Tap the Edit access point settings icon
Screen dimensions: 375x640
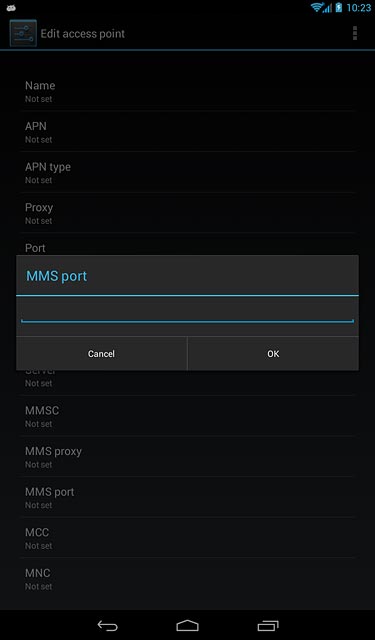click(23, 33)
